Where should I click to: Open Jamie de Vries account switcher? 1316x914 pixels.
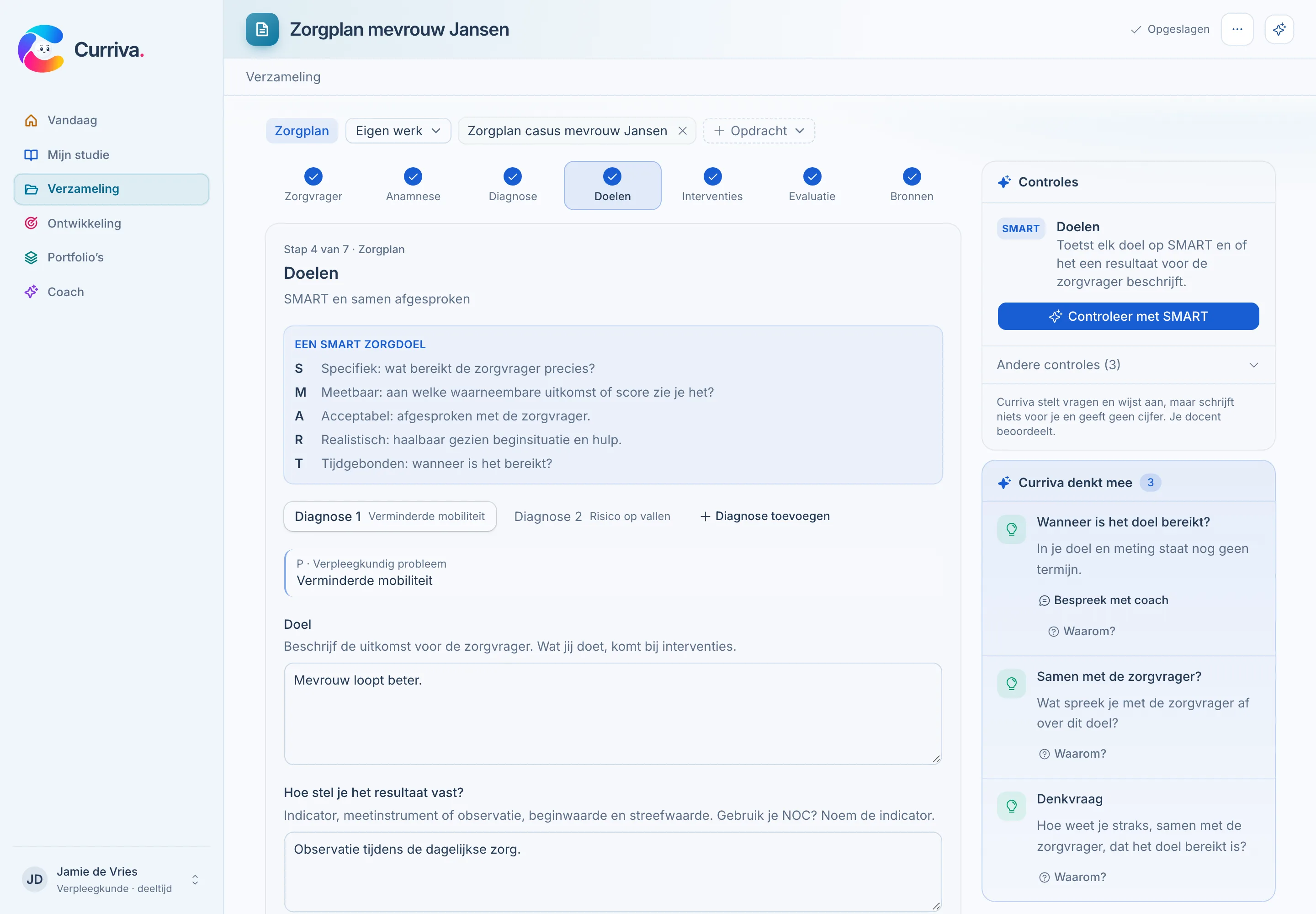(x=111, y=880)
